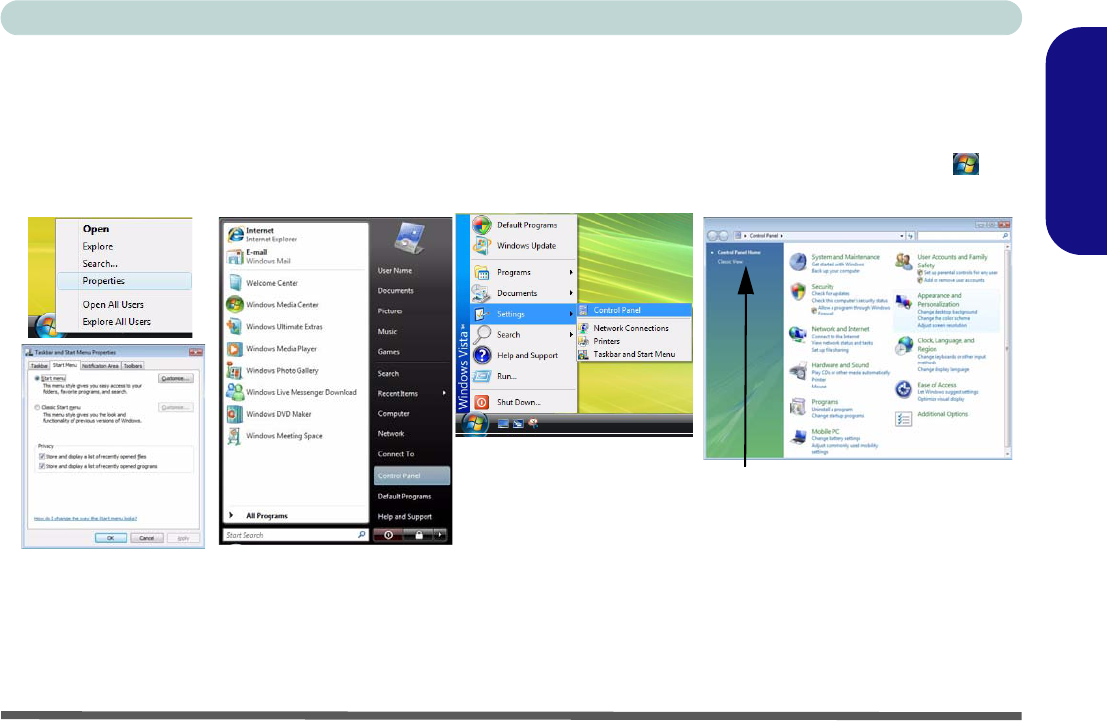The height and width of the screenshot is (721, 1107).
Task: Click the power button in Start menu
Action: tap(390, 535)
